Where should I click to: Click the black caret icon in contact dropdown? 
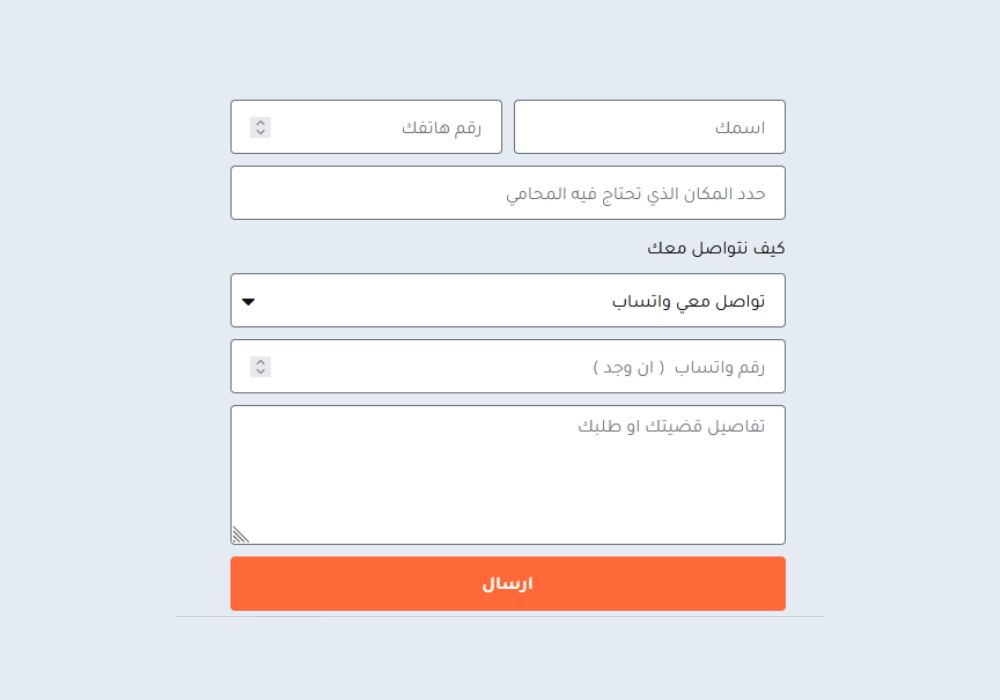tap(249, 300)
